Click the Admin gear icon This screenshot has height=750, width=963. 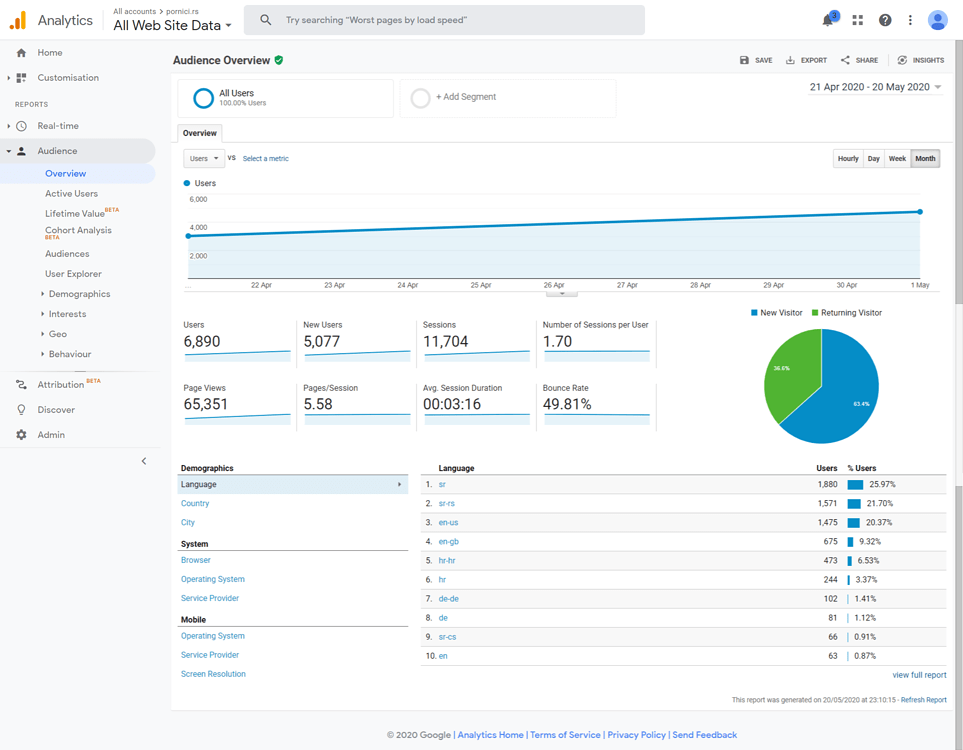(x=21, y=435)
